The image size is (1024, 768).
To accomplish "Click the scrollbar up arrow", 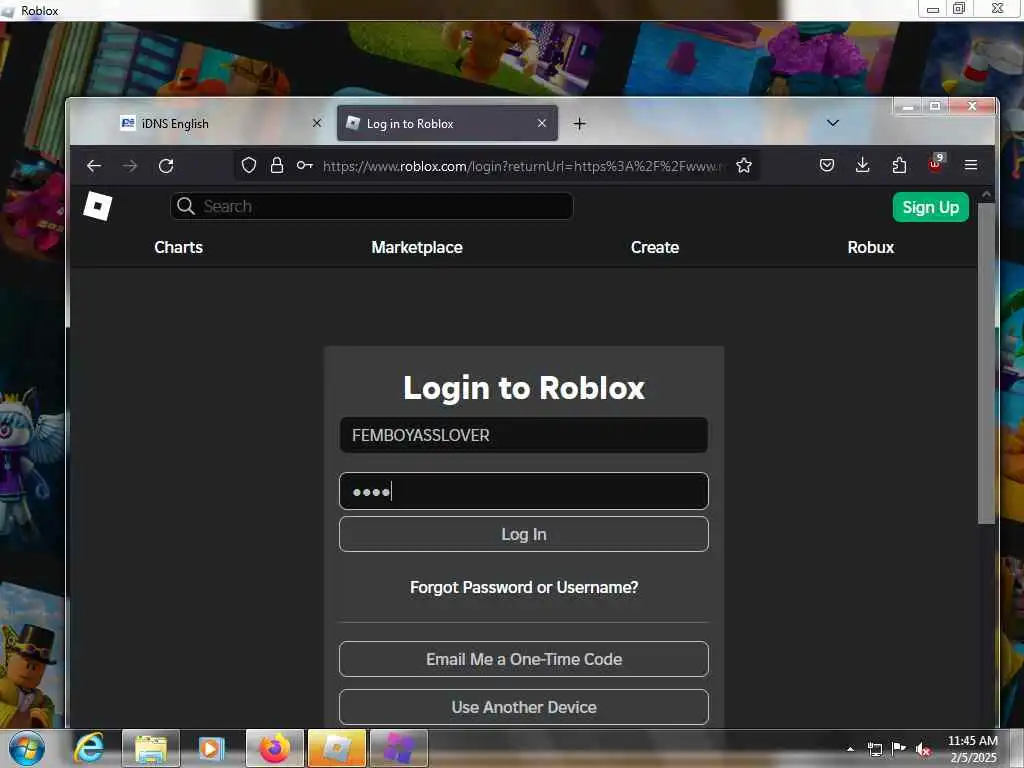I will 986,194.
